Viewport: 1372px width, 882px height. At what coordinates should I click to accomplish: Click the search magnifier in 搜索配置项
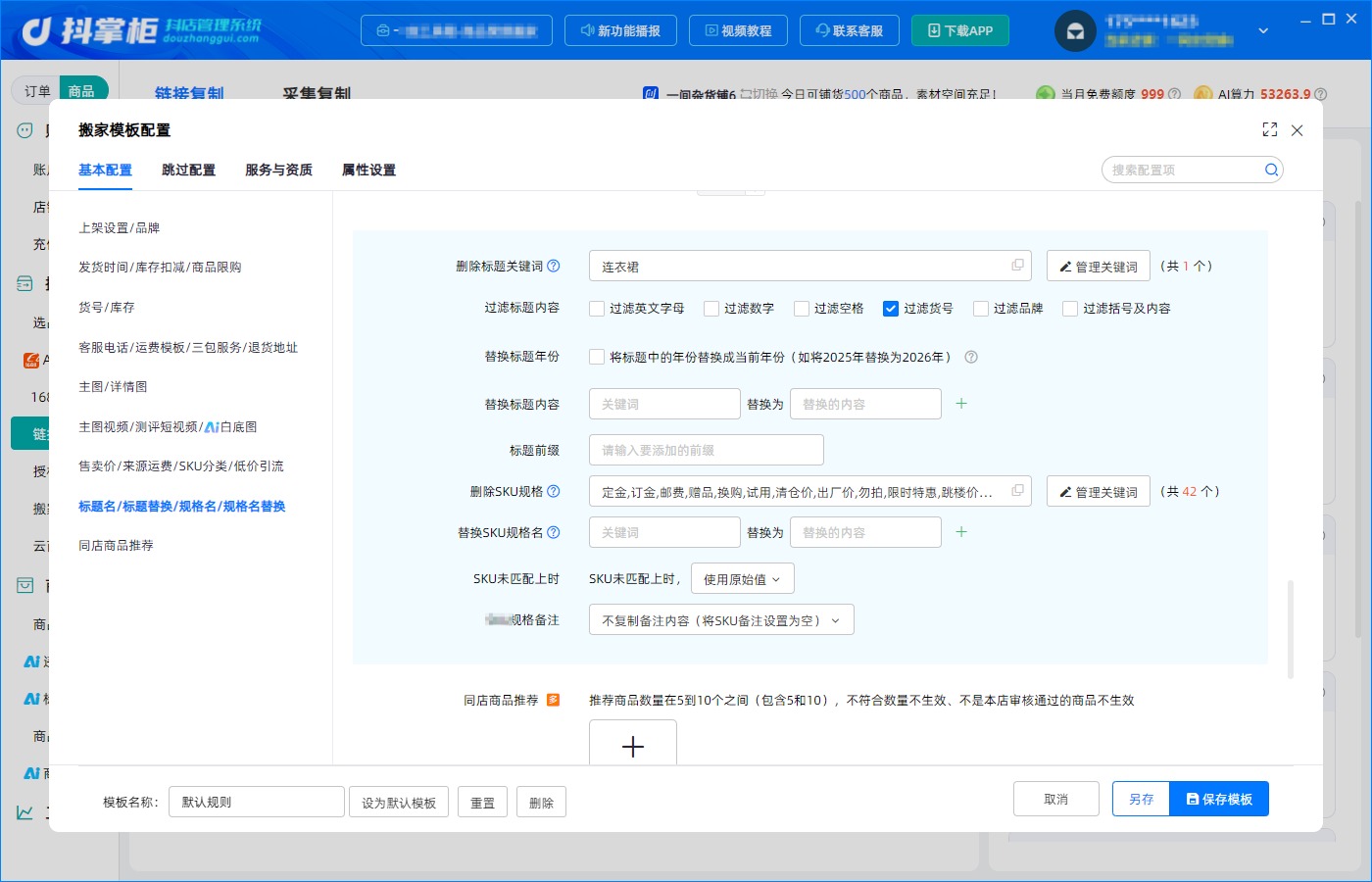[x=1271, y=170]
